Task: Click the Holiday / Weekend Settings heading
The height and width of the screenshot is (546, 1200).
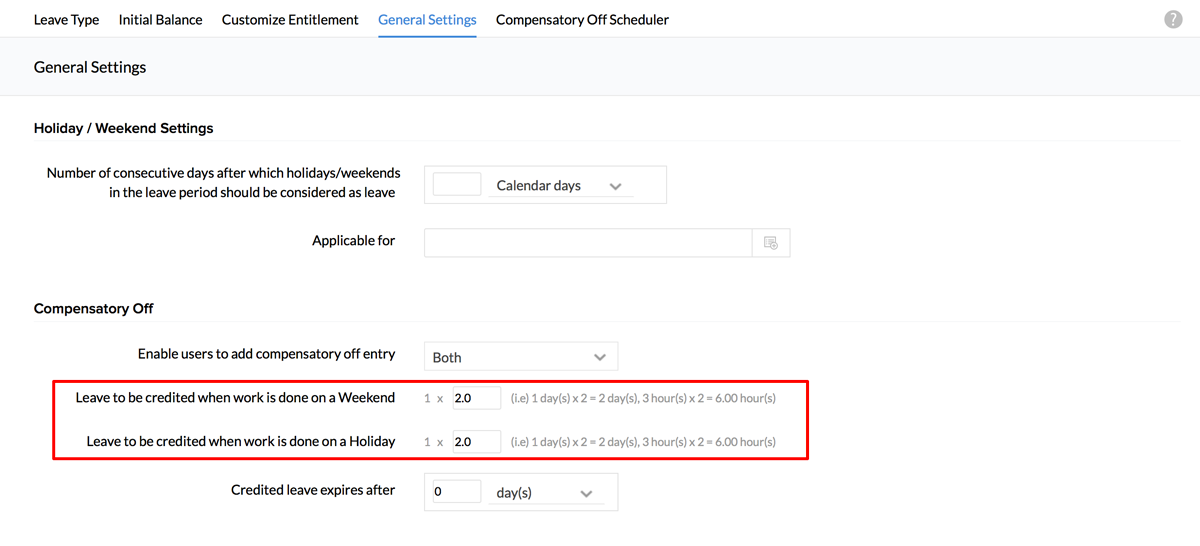Action: click(123, 128)
